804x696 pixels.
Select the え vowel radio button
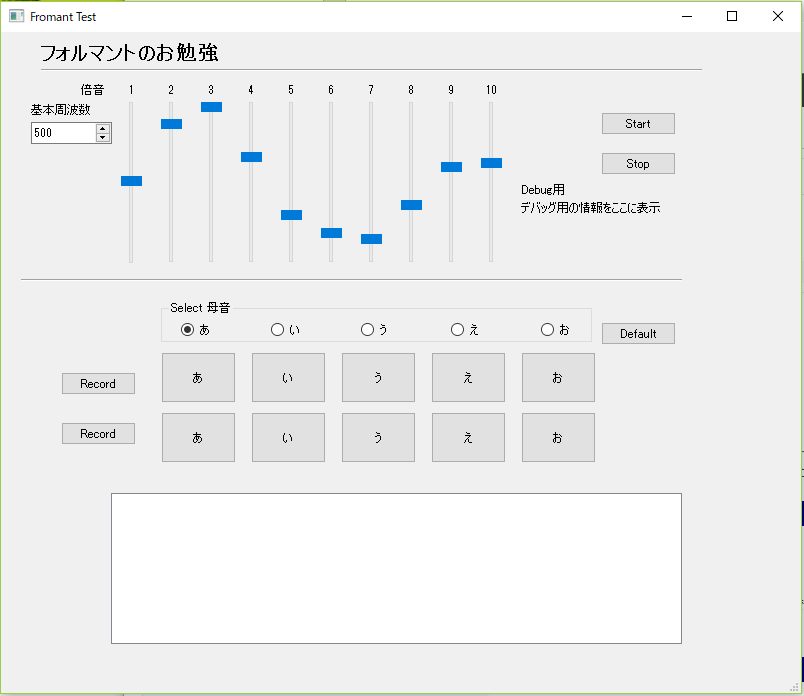(457, 329)
